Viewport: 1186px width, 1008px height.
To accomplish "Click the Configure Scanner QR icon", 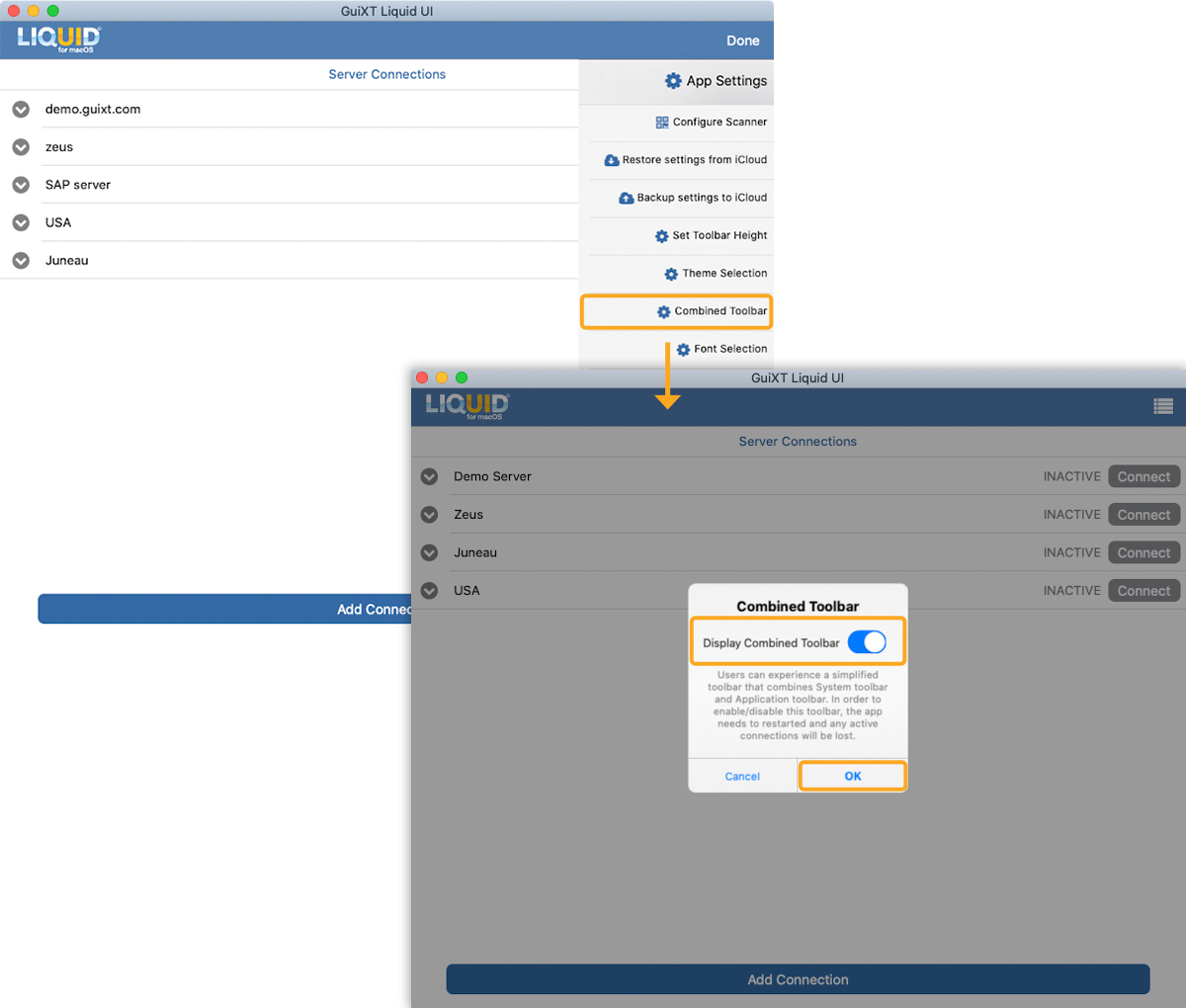I will click(662, 123).
